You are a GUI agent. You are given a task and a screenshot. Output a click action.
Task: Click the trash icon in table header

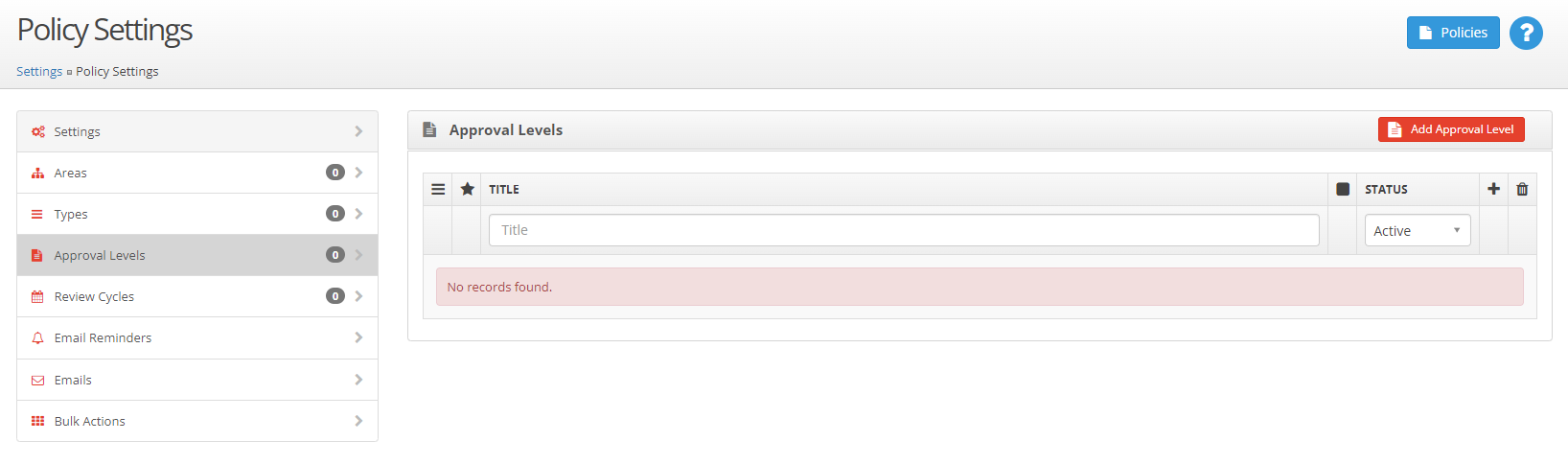(x=1522, y=189)
